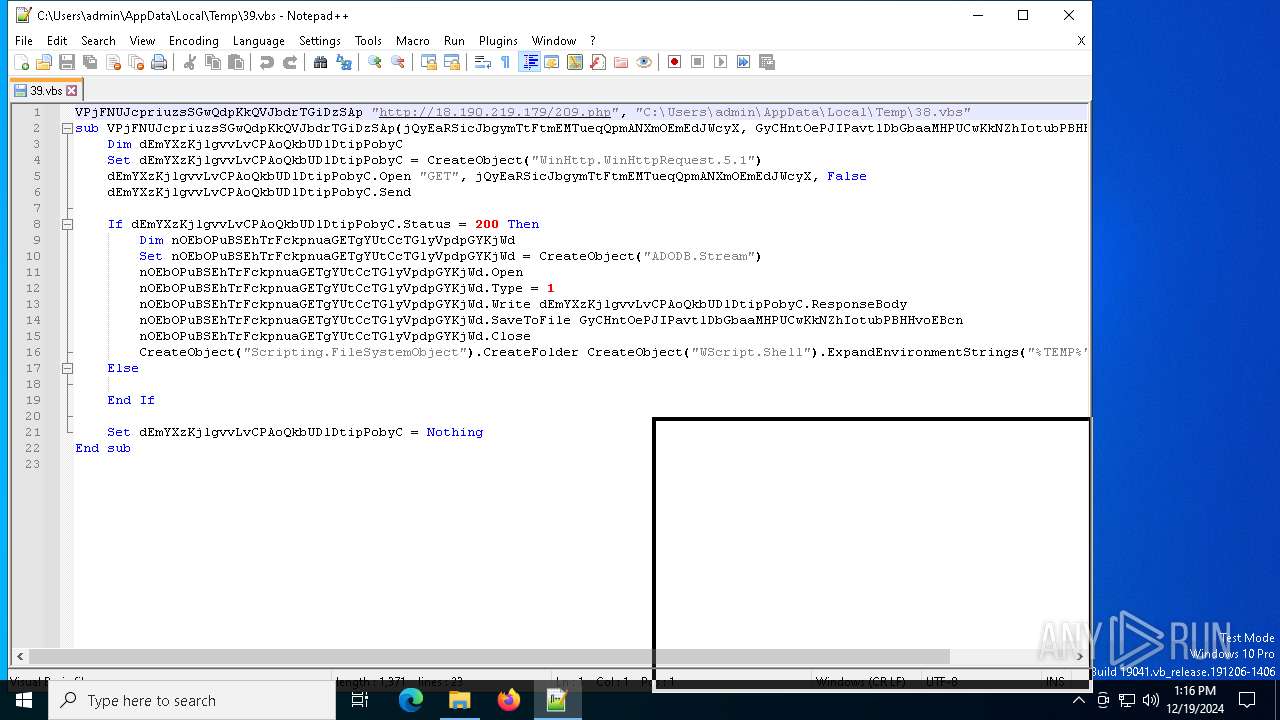Open the Search menu
The height and width of the screenshot is (720, 1280).
[98, 41]
